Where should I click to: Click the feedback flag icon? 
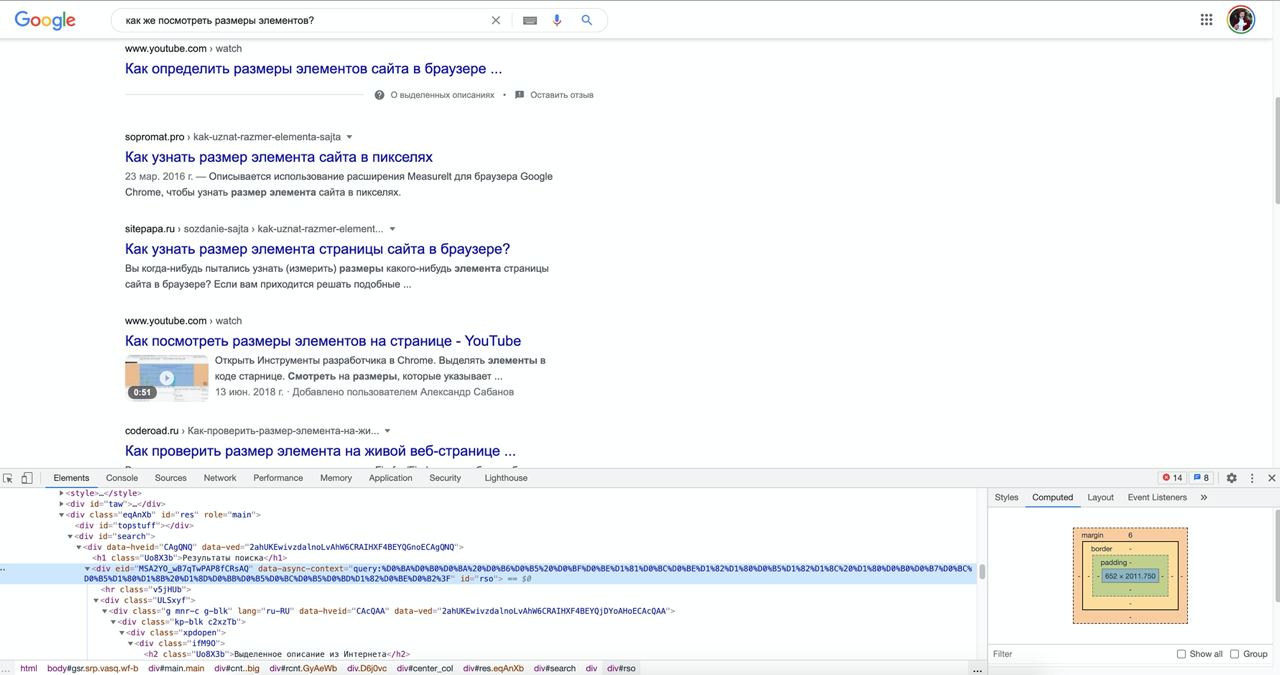pos(519,95)
